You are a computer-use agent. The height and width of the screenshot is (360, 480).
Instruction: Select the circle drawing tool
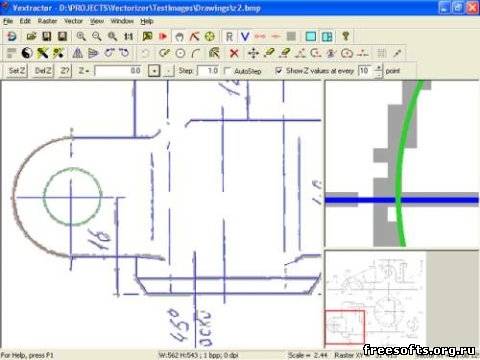(180, 53)
